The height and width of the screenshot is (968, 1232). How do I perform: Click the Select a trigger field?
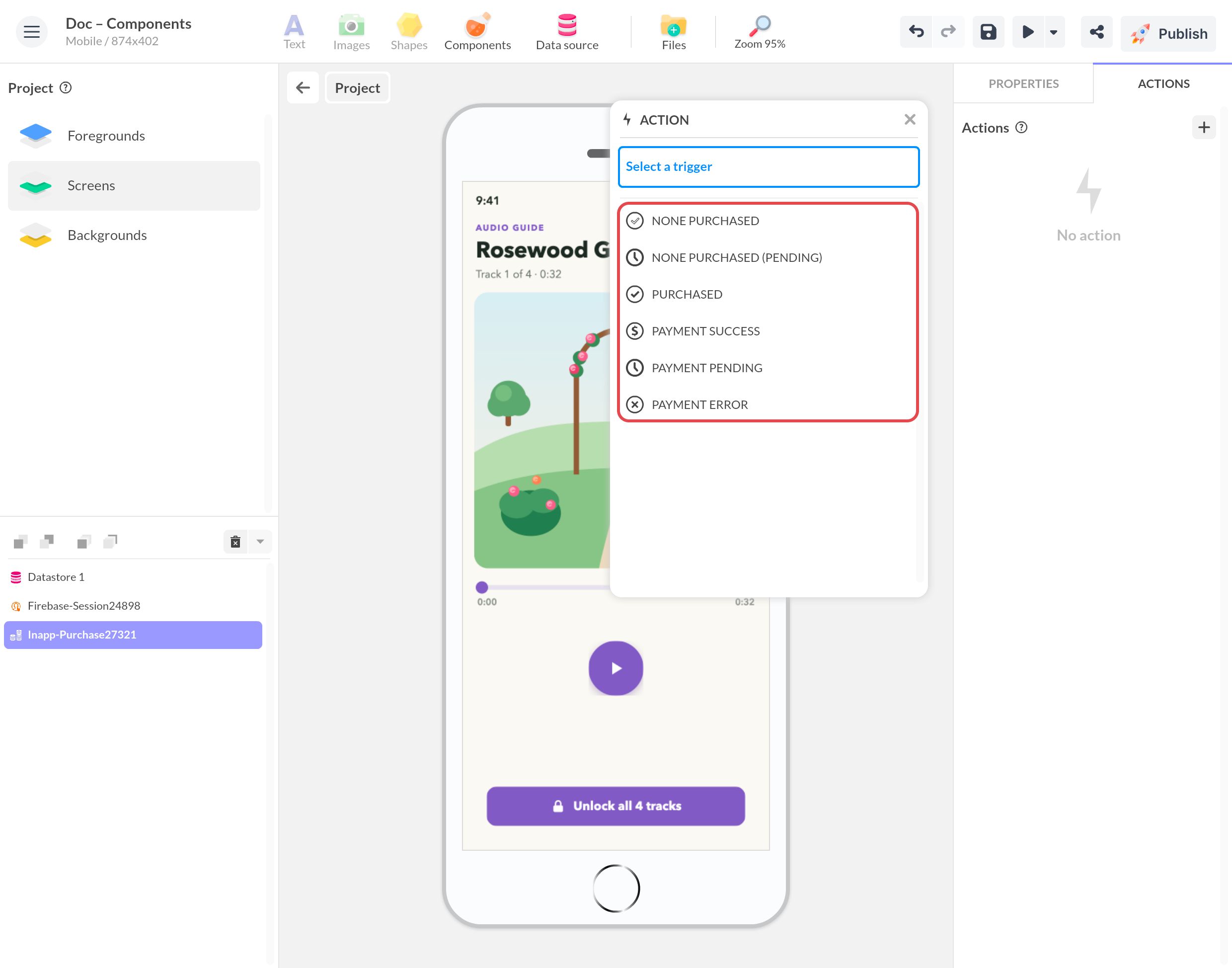[768, 166]
